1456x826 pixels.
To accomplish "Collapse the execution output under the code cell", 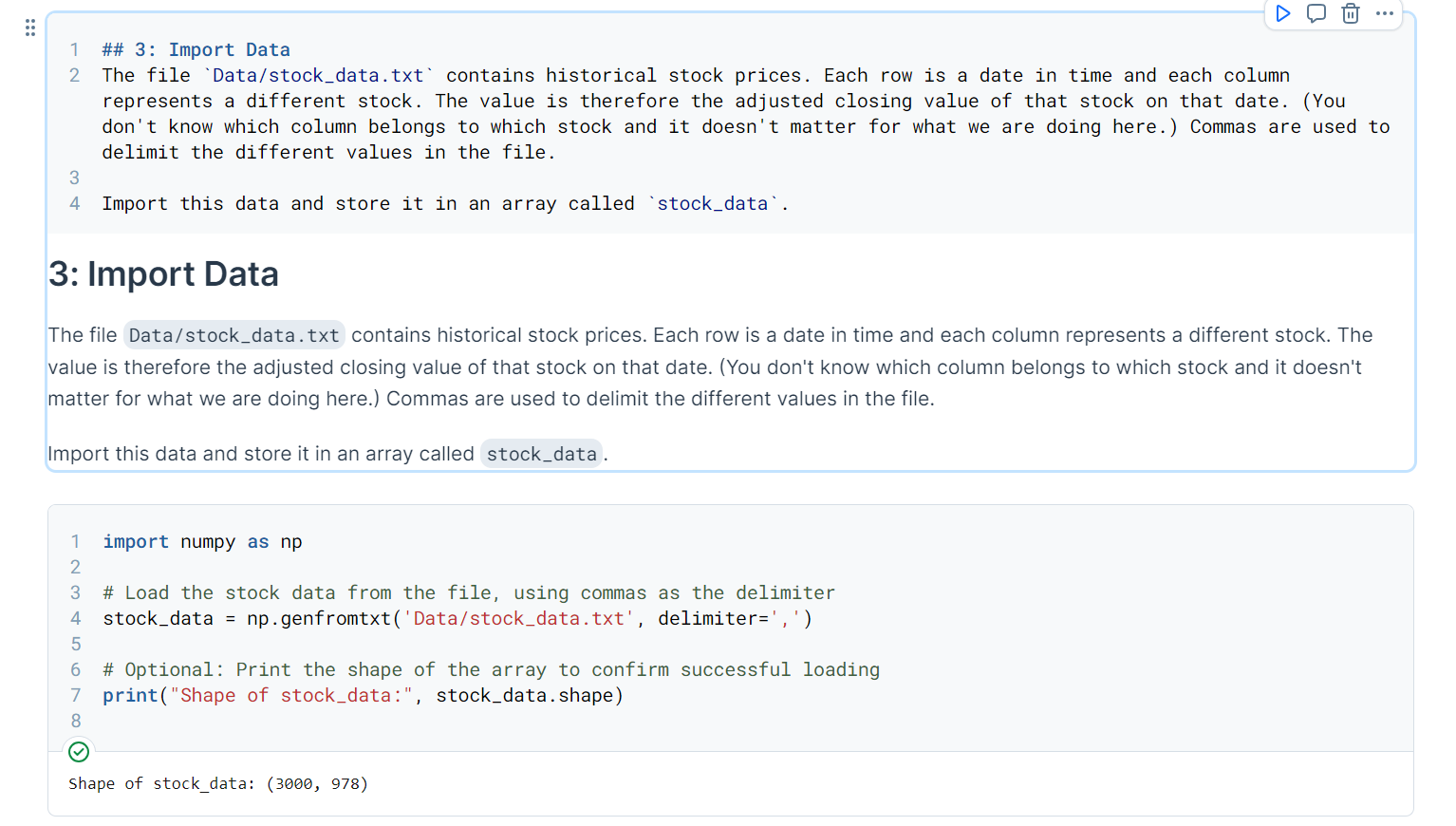I will [x=79, y=751].
